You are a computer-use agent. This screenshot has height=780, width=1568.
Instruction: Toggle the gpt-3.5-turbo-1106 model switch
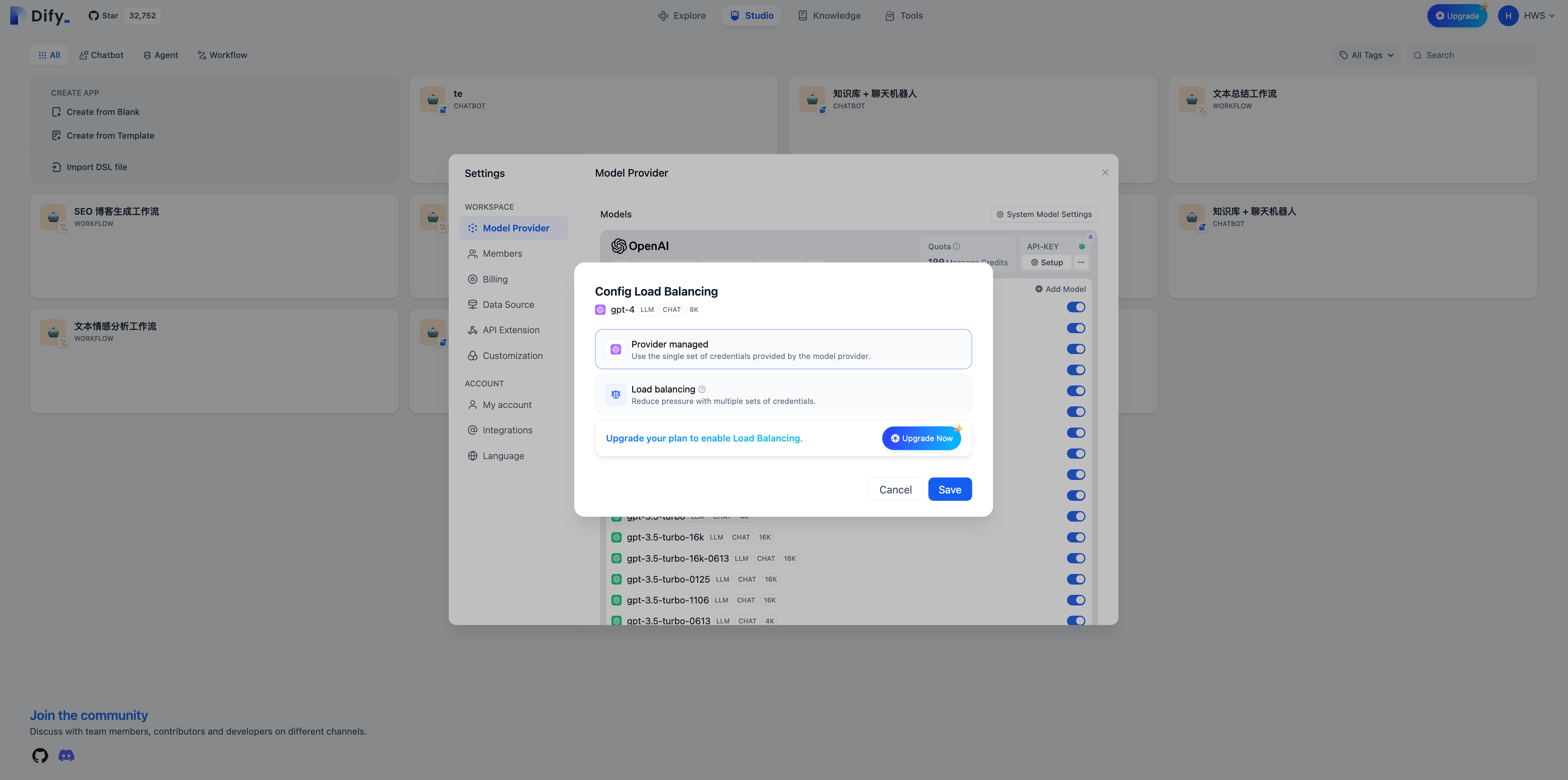tap(1076, 600)
